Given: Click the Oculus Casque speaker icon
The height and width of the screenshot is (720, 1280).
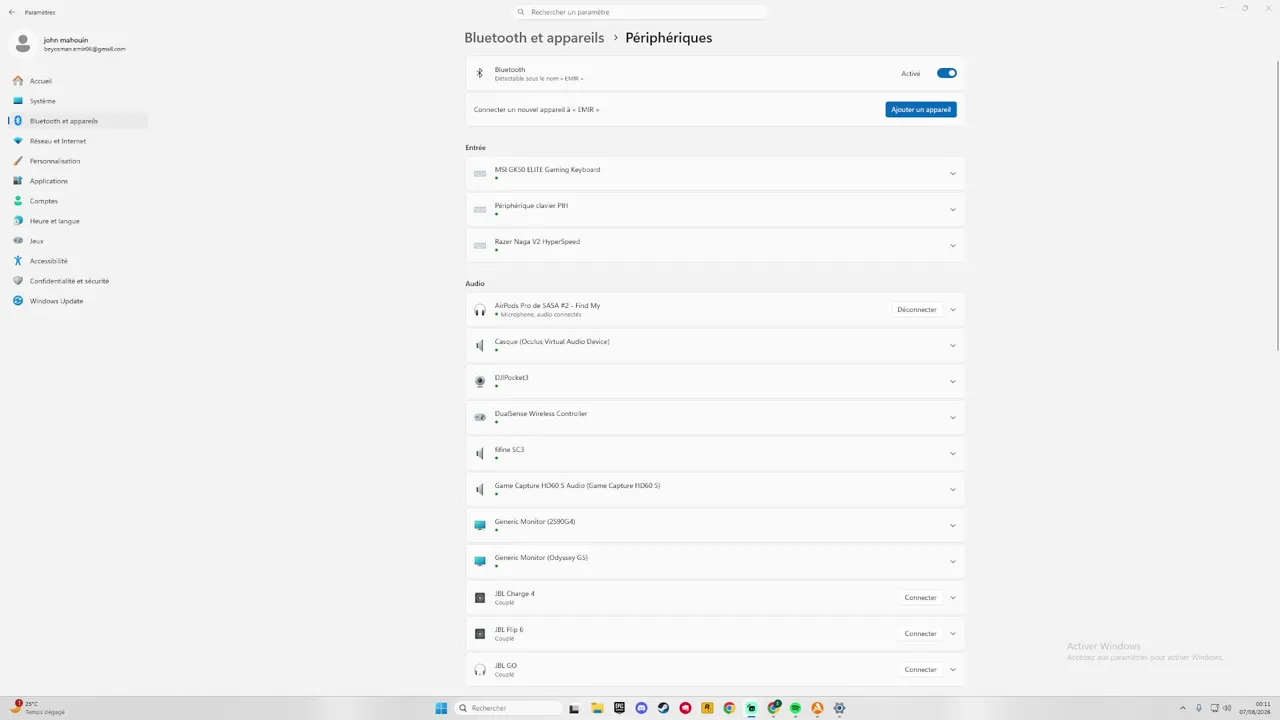Looking at the screenshot, I should (480, 346).
